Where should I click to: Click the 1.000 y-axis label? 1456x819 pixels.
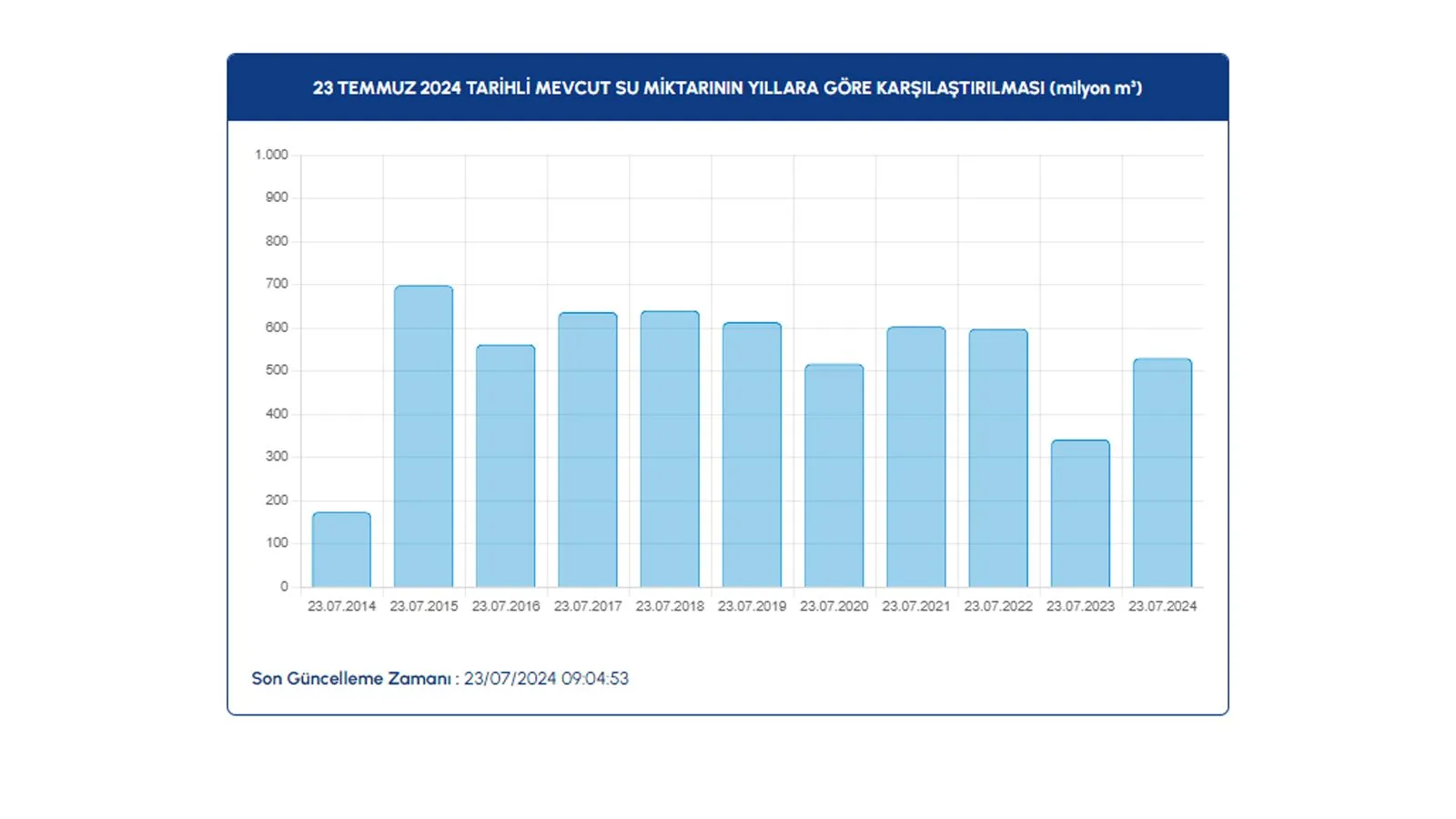point(271,155)
